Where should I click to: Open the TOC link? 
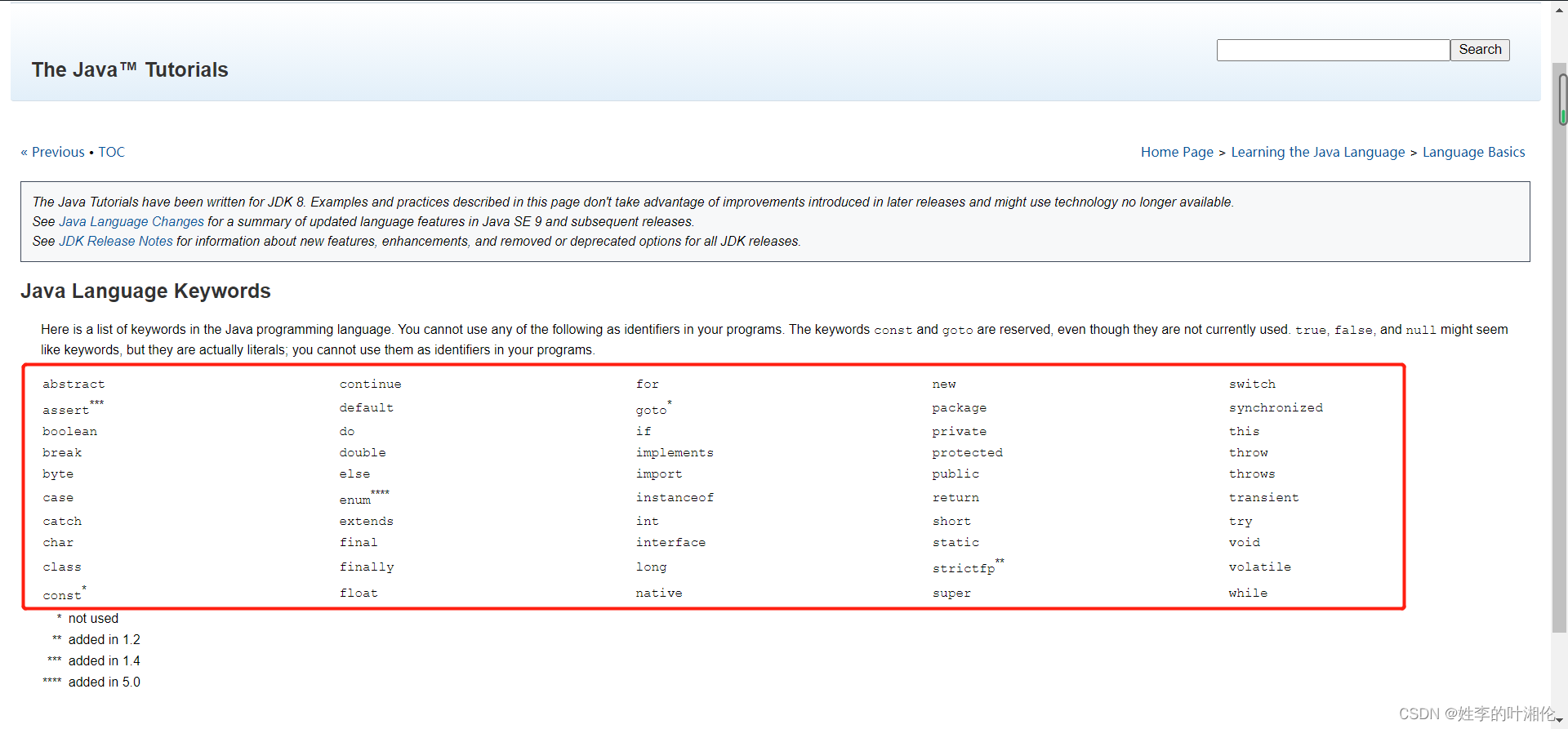(112, 152)
